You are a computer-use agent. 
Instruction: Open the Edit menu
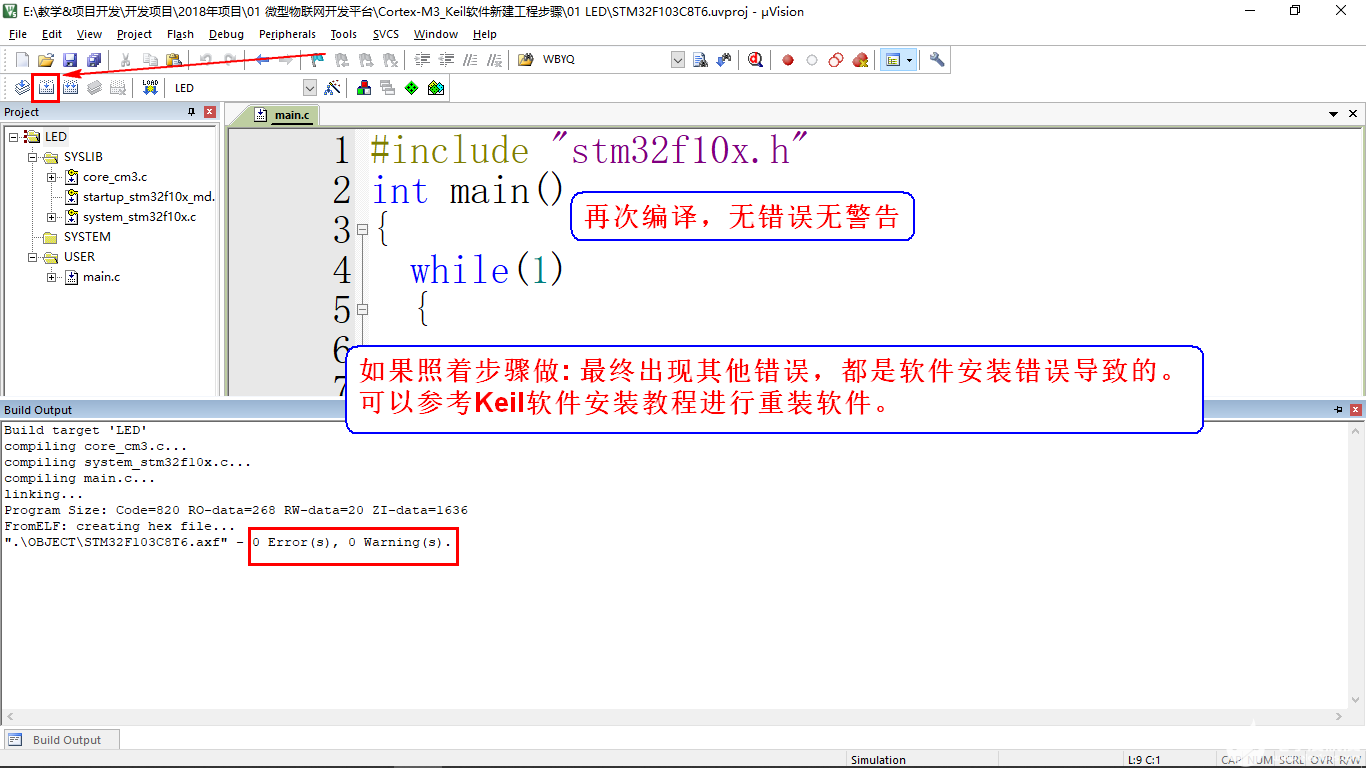tap(52, 34)
